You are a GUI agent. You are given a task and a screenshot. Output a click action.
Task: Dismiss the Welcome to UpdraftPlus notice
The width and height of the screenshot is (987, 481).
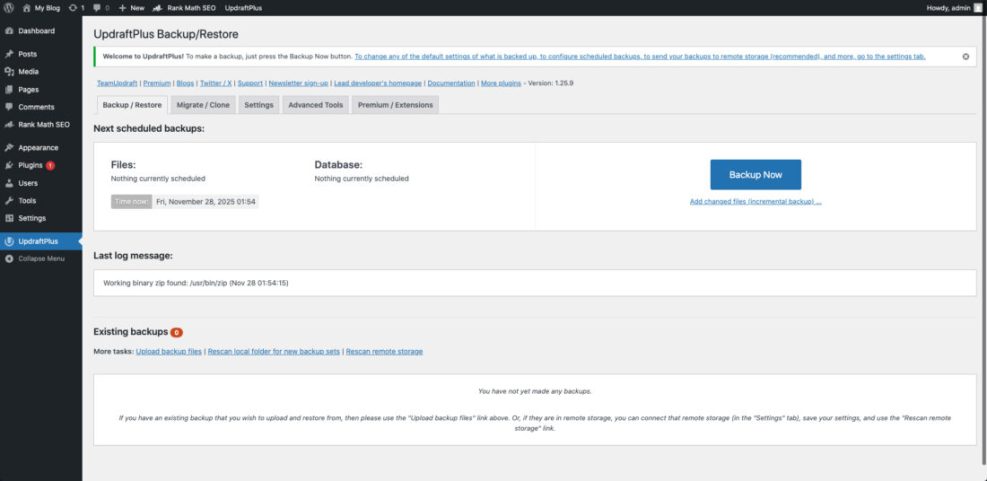966,56
